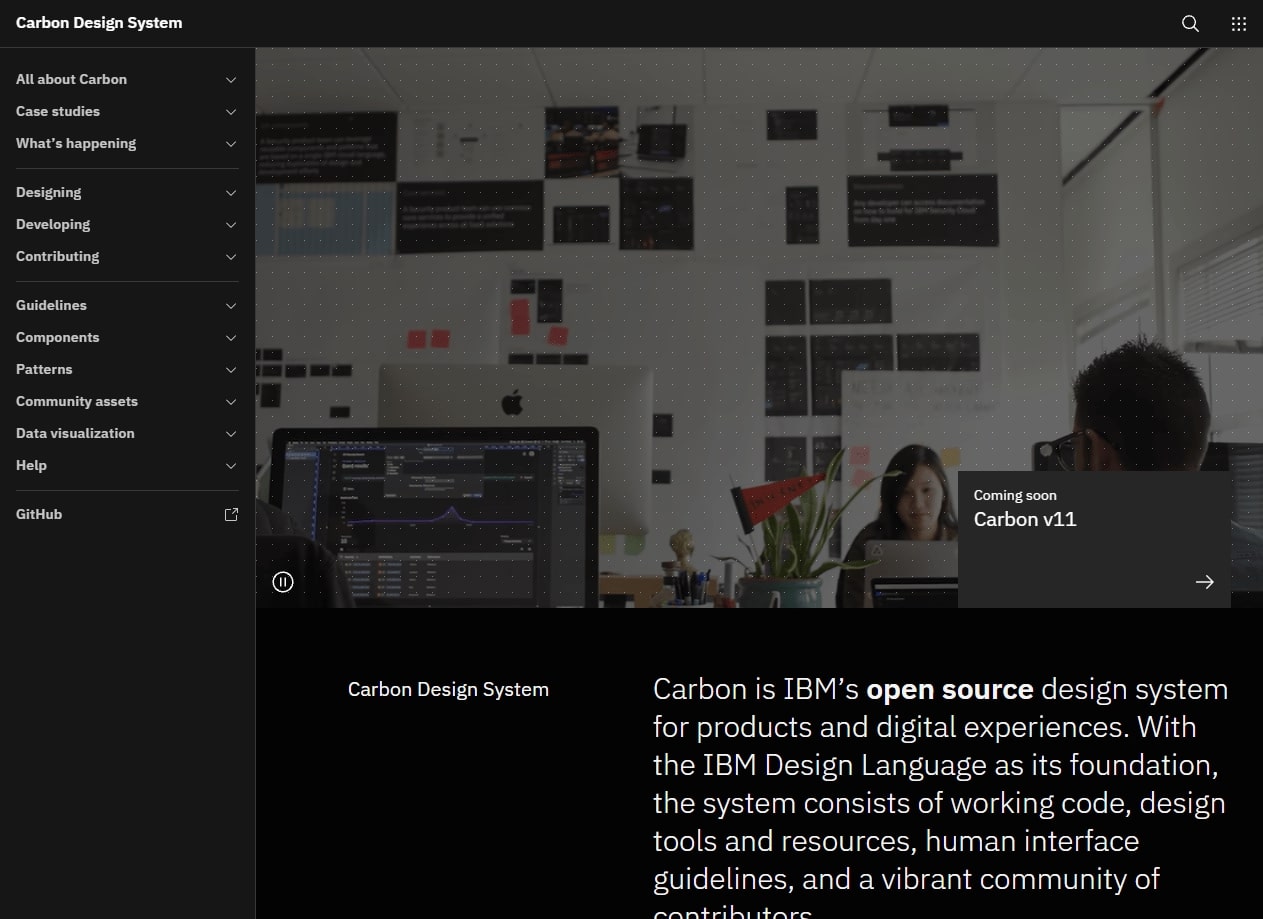Expand the Developing chevron
1263x919 pixels.
pyautogui.click(x=231, y=225)
